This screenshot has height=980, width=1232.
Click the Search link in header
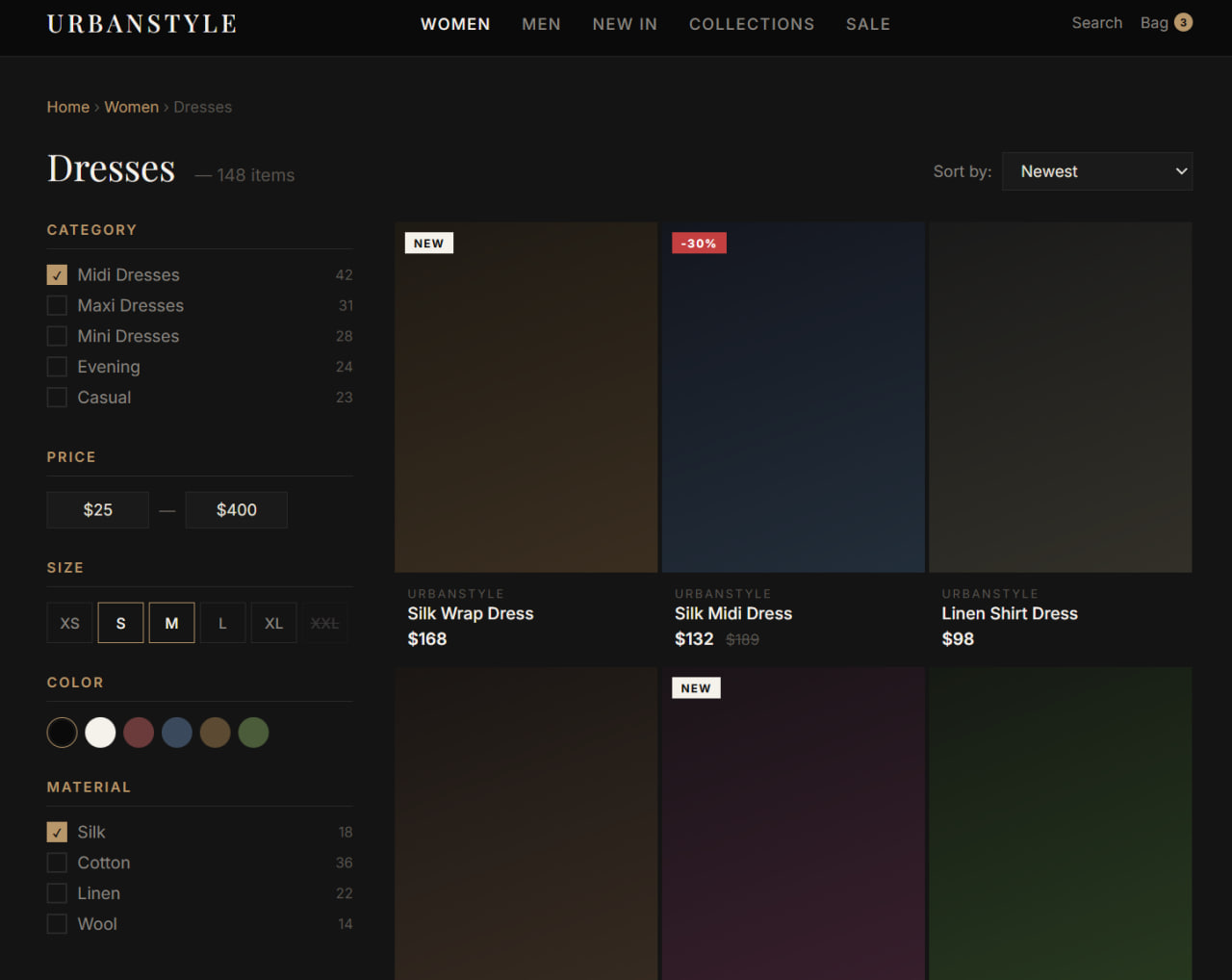click(1096, 23)
